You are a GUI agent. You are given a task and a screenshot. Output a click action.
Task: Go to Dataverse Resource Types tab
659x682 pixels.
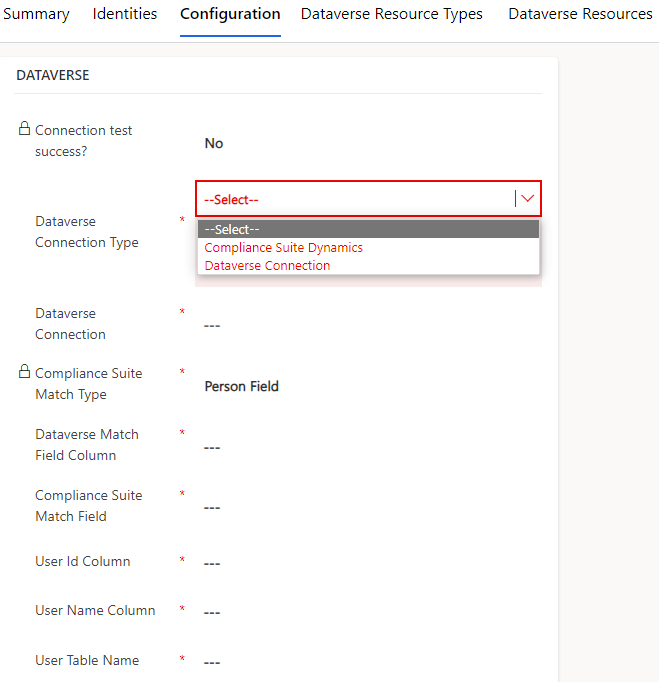coord(392,14)
